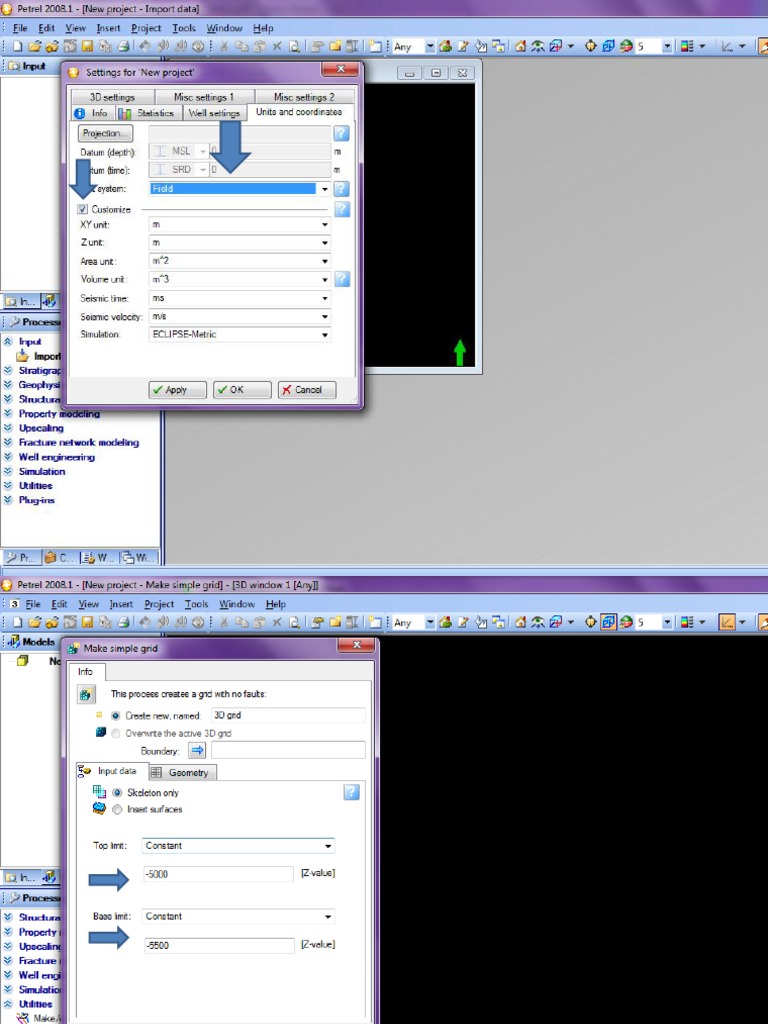The height and width of the screenshot is (1024, 768).
Task: Switch to the Well settings tab
Action: (x=214, y=113)
